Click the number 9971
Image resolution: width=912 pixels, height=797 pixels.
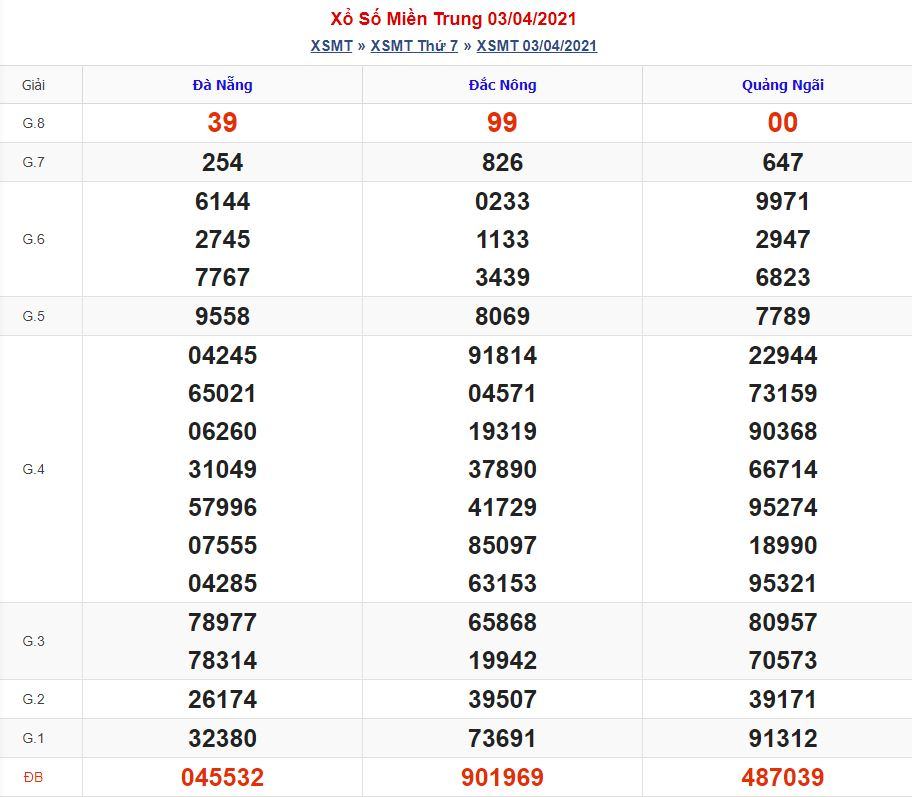coord(783,201)
